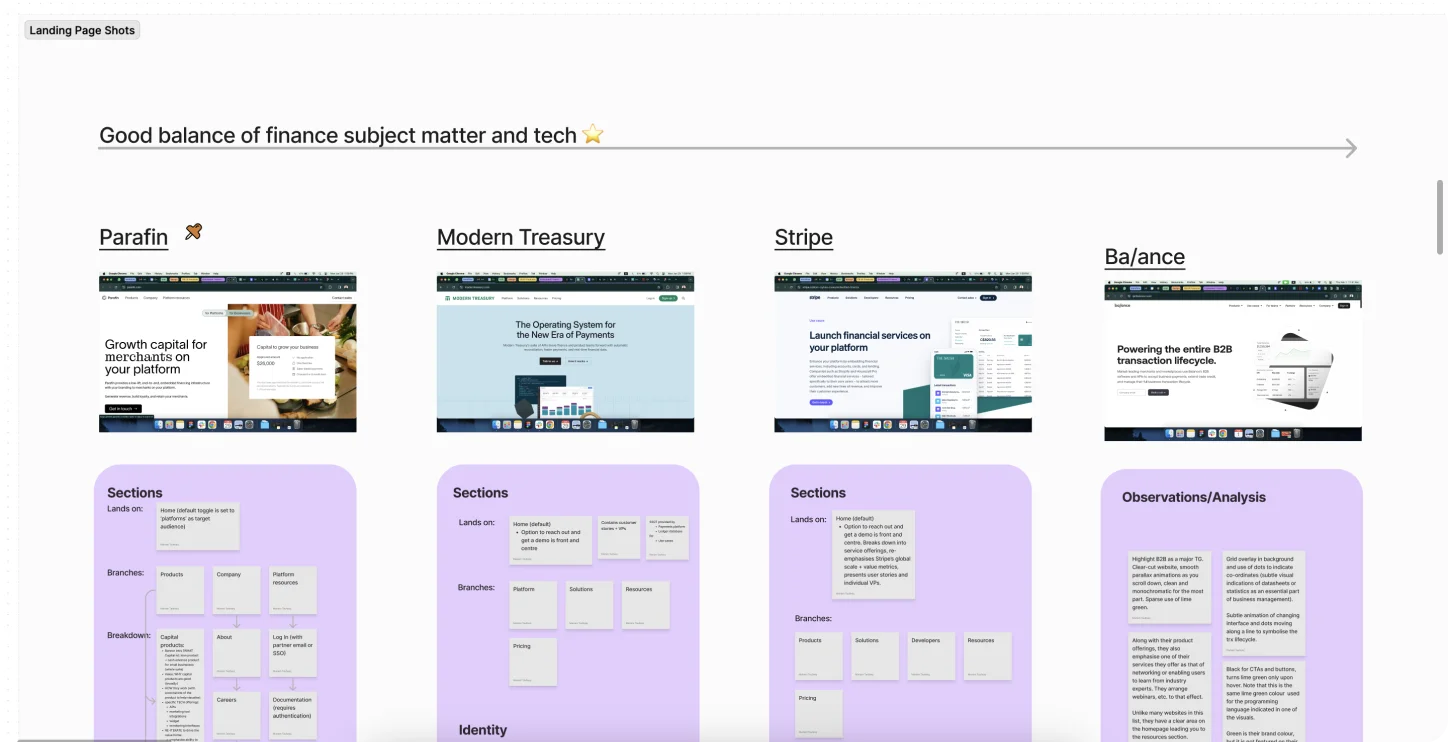Select the Solutions sticky note under Modern Treasury
1448x742 pixels.
pos(589,605)
